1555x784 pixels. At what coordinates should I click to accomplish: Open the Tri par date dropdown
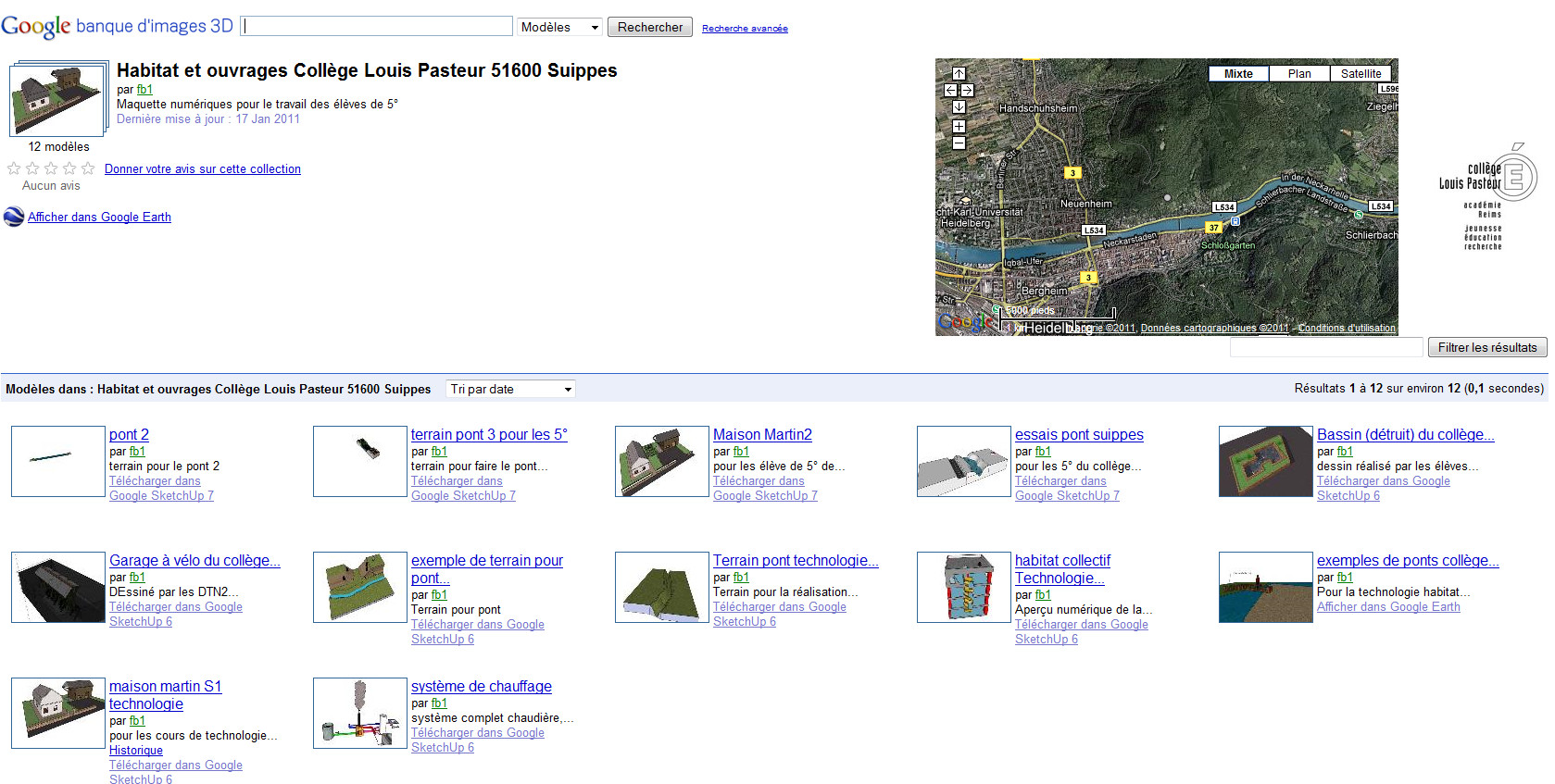510,389
